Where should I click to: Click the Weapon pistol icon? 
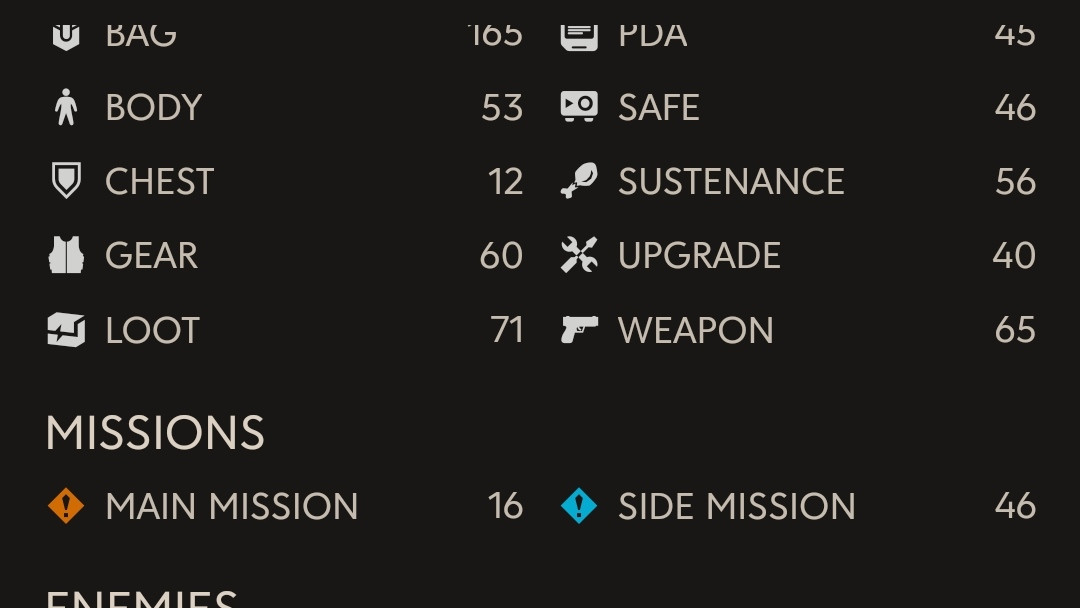tap(579, 330)
